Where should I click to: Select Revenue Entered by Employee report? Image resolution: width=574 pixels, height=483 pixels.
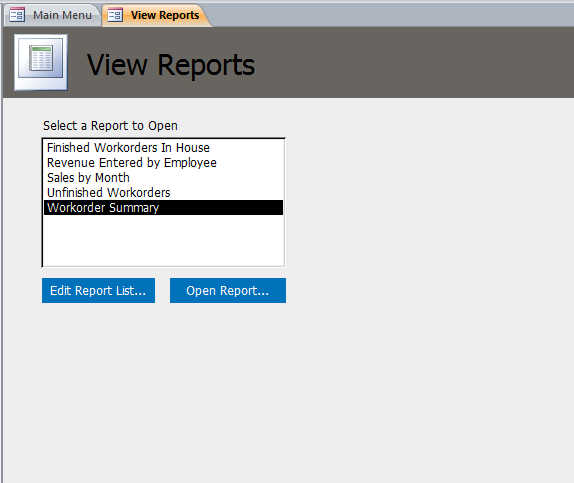click(x=163, y=163)
